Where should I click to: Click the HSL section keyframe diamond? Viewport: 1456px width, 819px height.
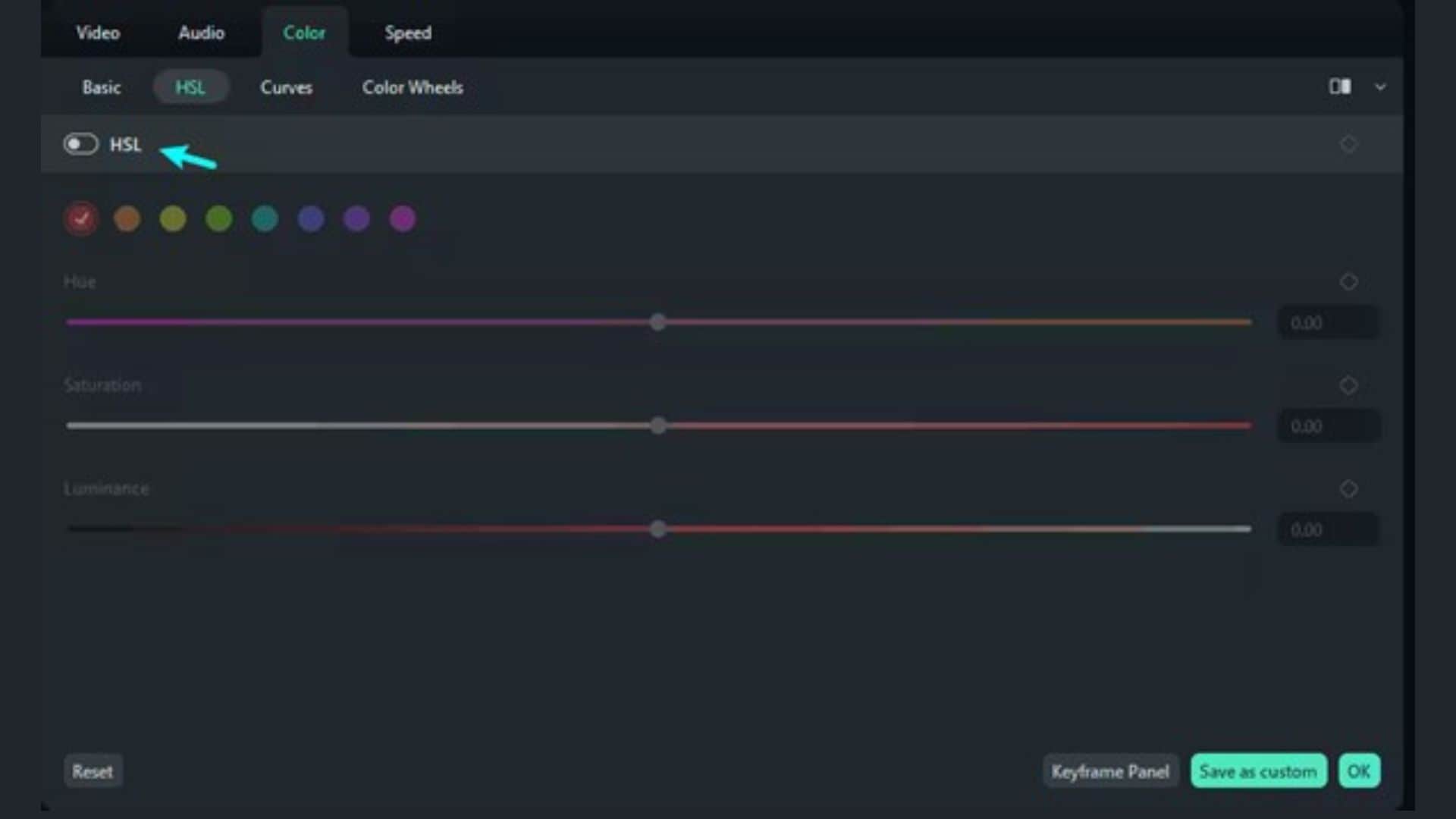[1348, 144]
